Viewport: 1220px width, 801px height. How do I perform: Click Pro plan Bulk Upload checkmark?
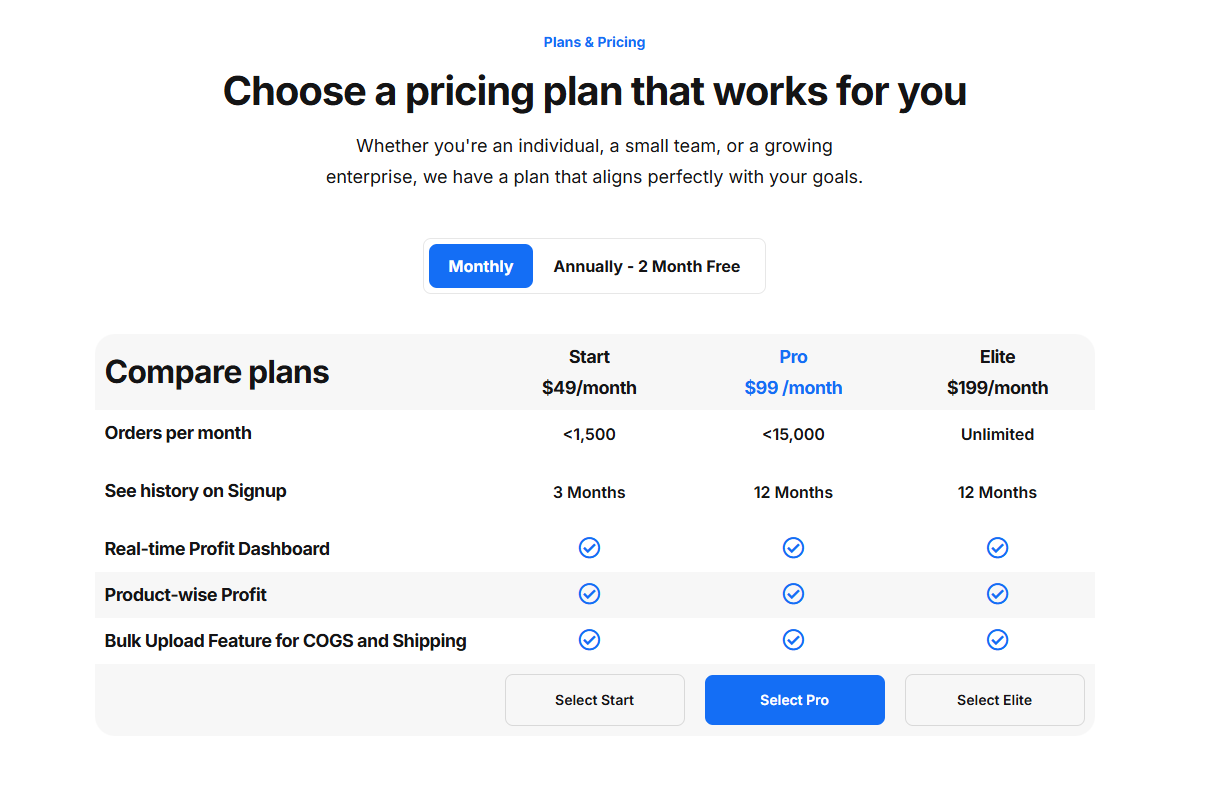[793, 640]
